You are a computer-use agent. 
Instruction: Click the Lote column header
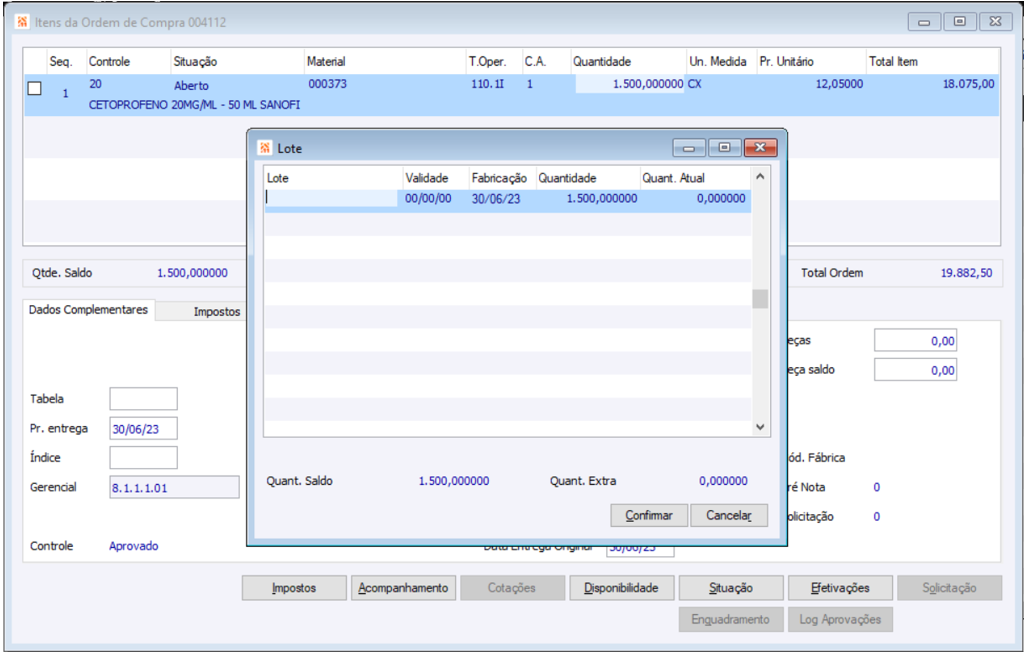pyautogui.click(x=333, y=178)
